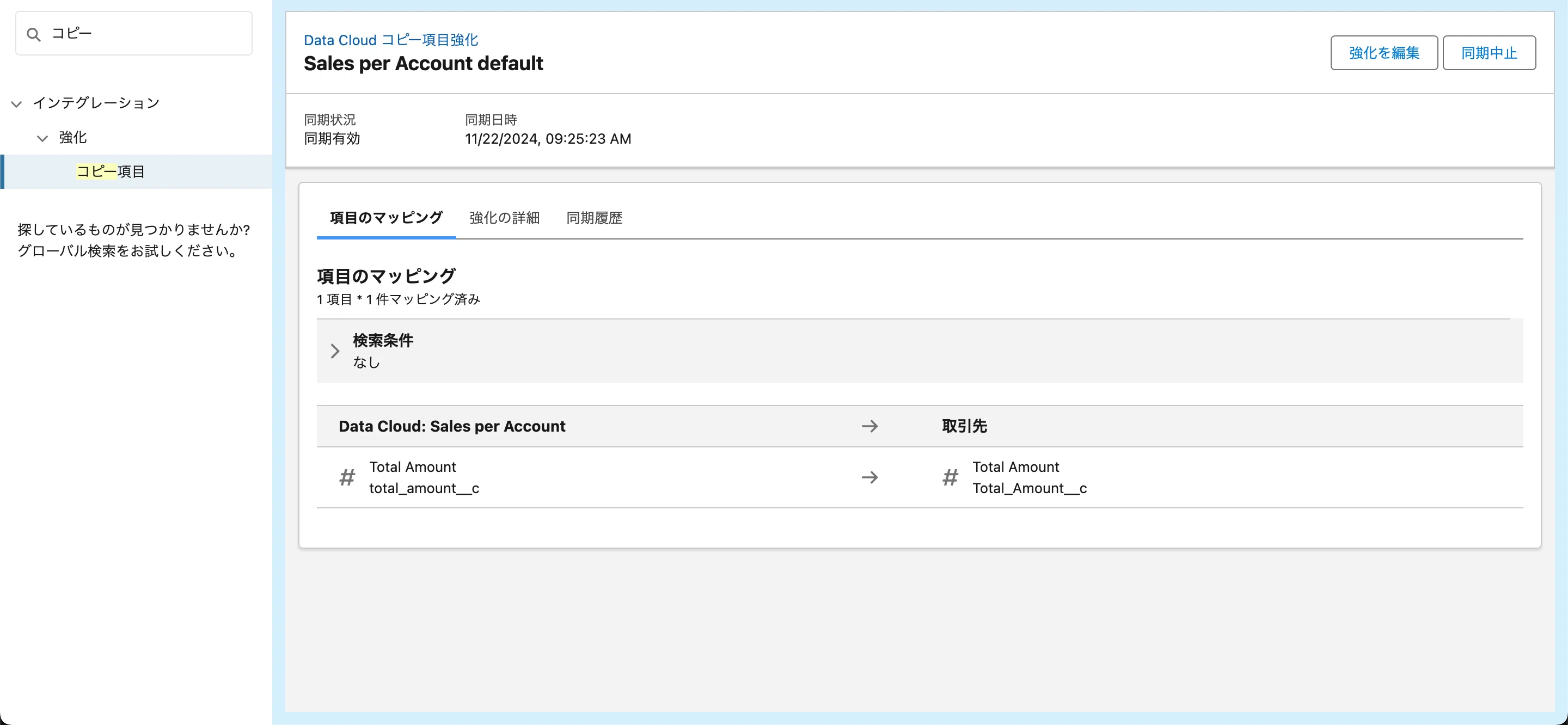The height and width of the screenshot is (725, 1568).
Task: Open the Data Cloud コピー項目強化 breadcrumb link
Action: point(391,40)
